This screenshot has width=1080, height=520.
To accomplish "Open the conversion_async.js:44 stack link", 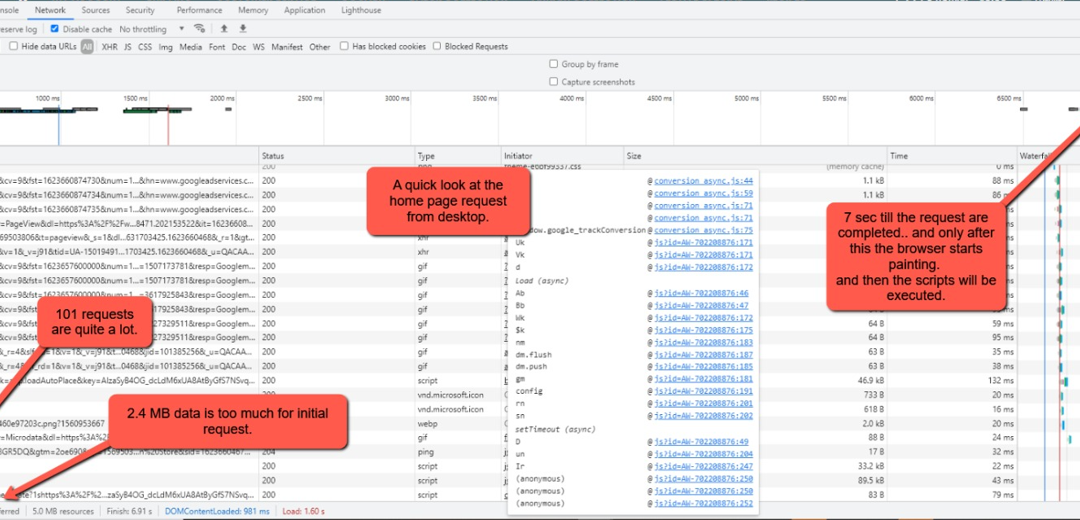I will 703,181.
